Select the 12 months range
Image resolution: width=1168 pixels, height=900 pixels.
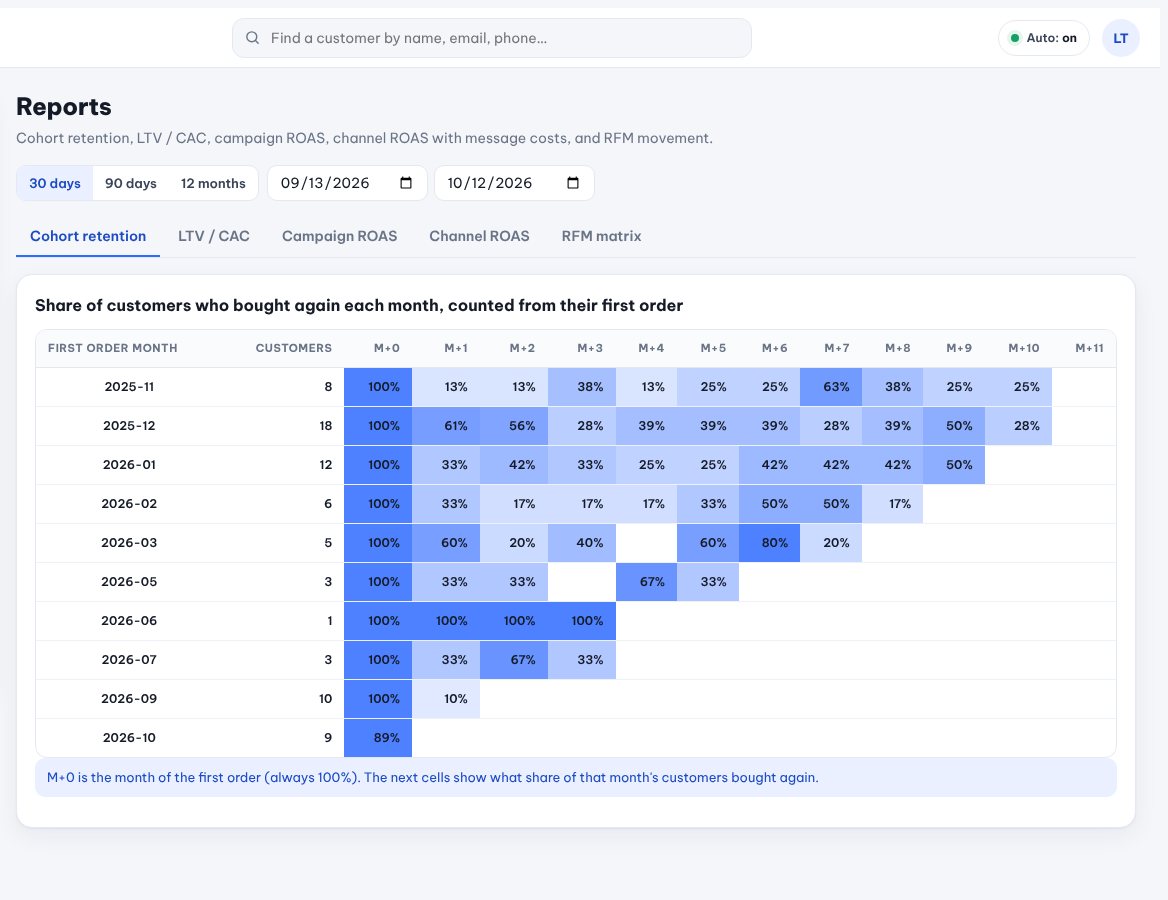click(213, 183)
